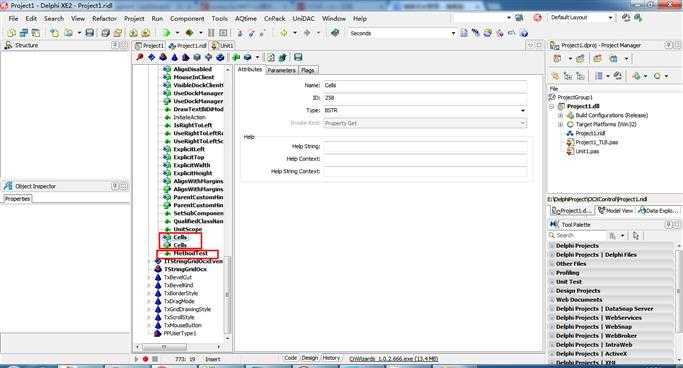This screenshot has width=683, height=368.
Task: Click the Save All toolbar icon
Action: click(x=105, y=33)
